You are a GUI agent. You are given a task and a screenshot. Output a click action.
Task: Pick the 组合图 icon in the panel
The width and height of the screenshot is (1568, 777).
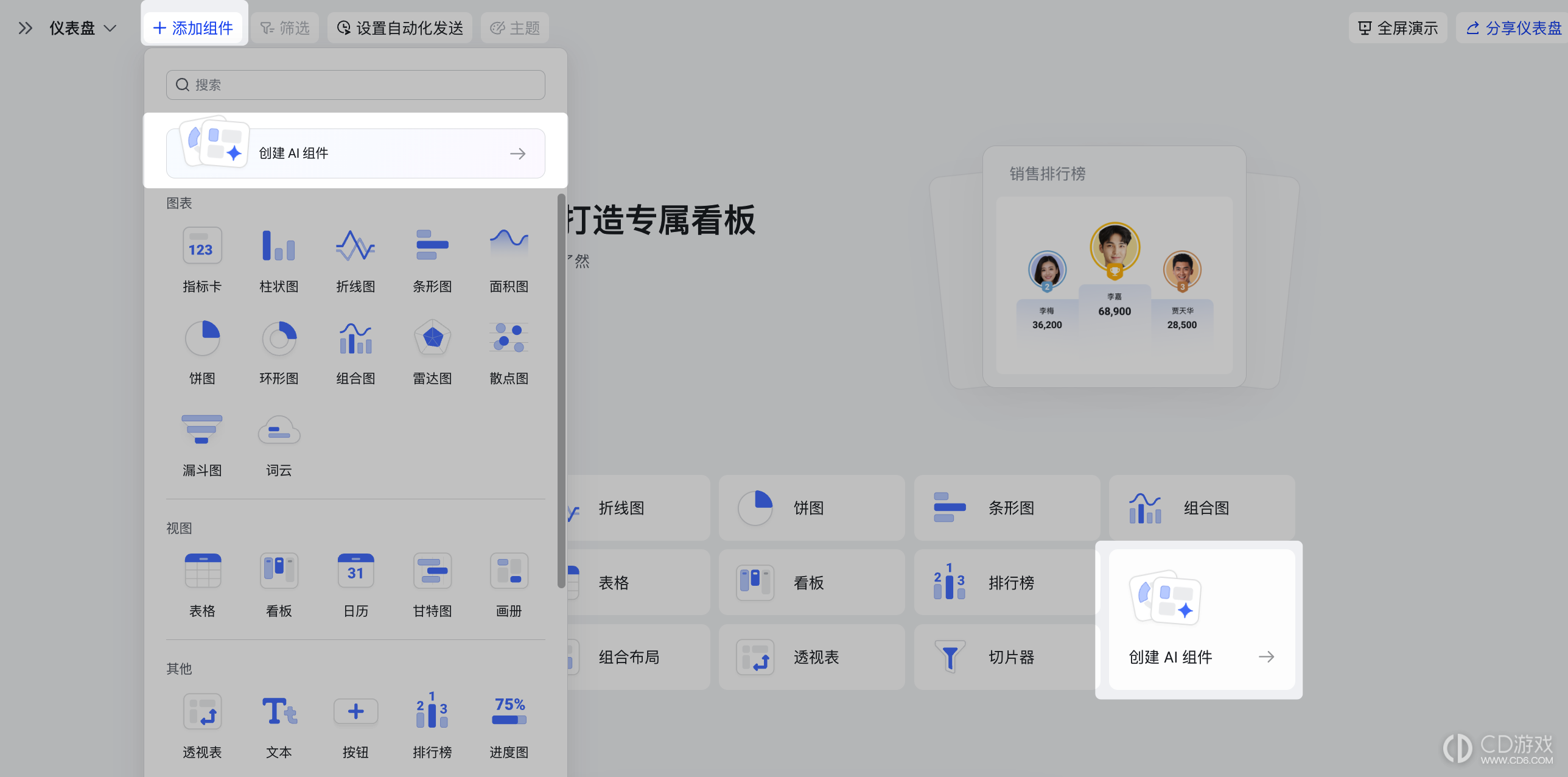(x=355, y=338)
